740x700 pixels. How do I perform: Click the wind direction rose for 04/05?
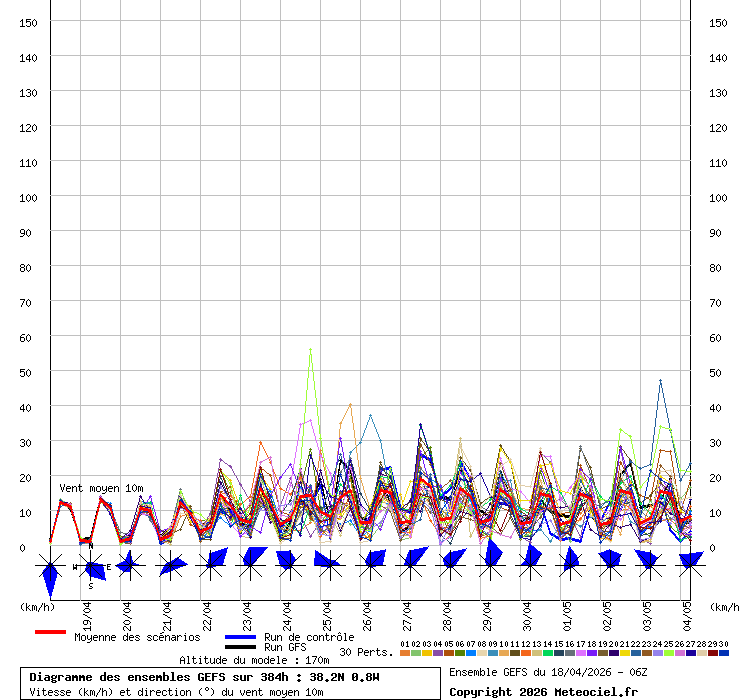[690, 565]
